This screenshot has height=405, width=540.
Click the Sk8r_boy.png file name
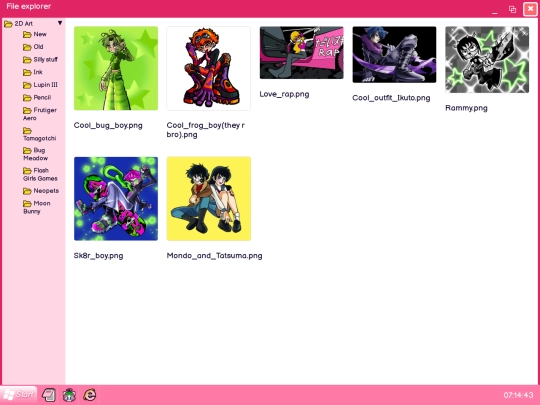point(98,256)
